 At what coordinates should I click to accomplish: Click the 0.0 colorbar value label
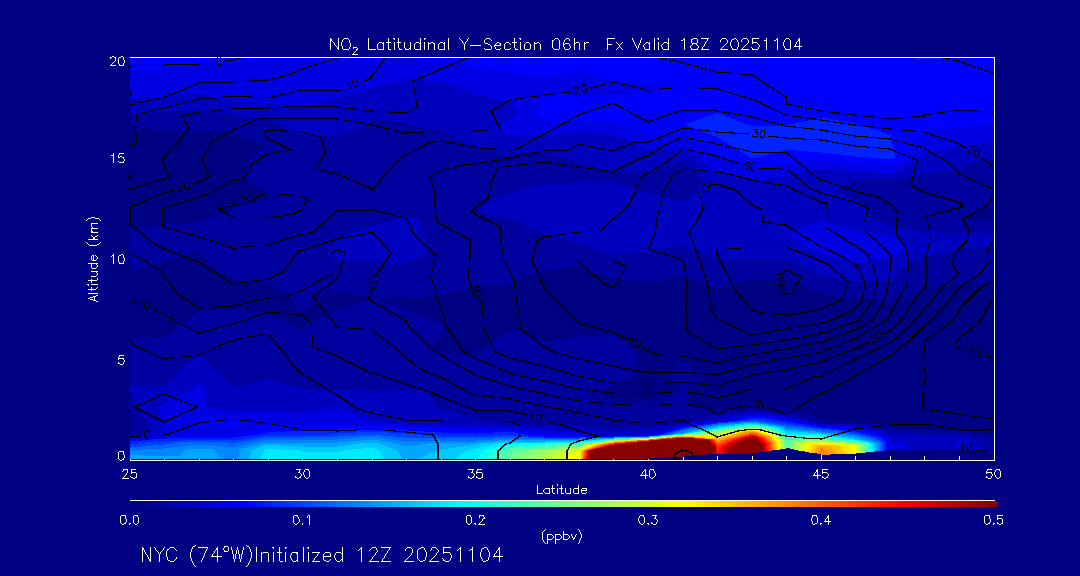click(129, 520)
